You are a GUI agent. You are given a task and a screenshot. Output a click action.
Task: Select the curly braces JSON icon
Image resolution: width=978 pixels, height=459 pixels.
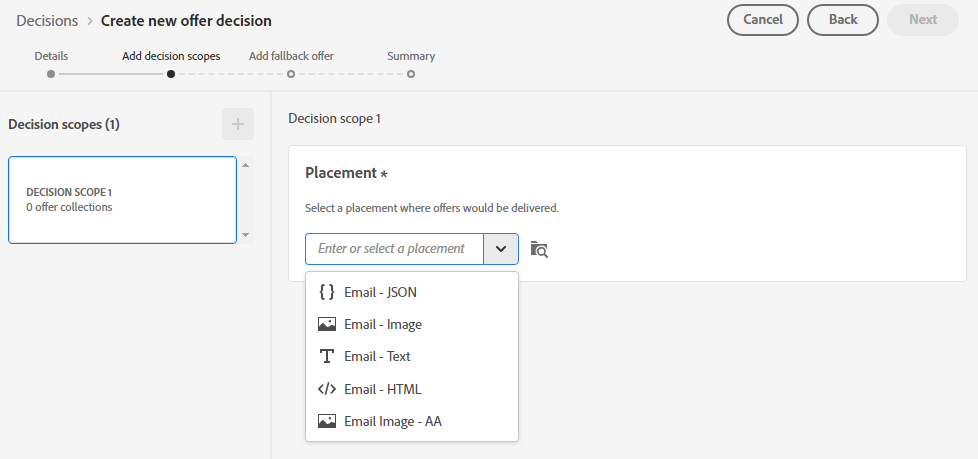coord(327,292)
